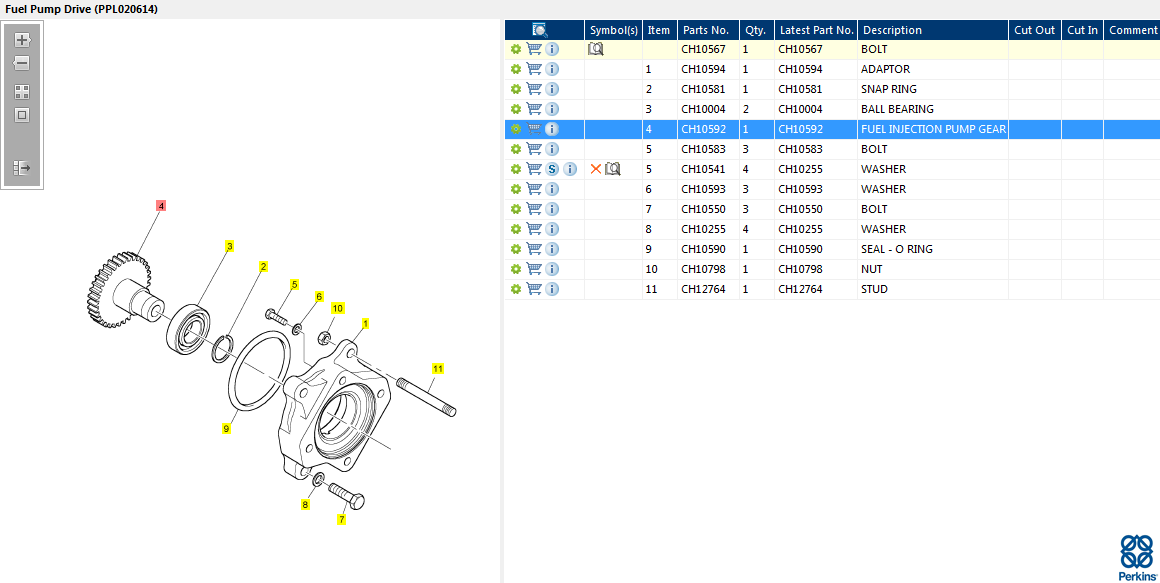The image size is (1160, 583).
Task: Open info for CH10004 BALL BEARING
Action: (x=552, y=109)
